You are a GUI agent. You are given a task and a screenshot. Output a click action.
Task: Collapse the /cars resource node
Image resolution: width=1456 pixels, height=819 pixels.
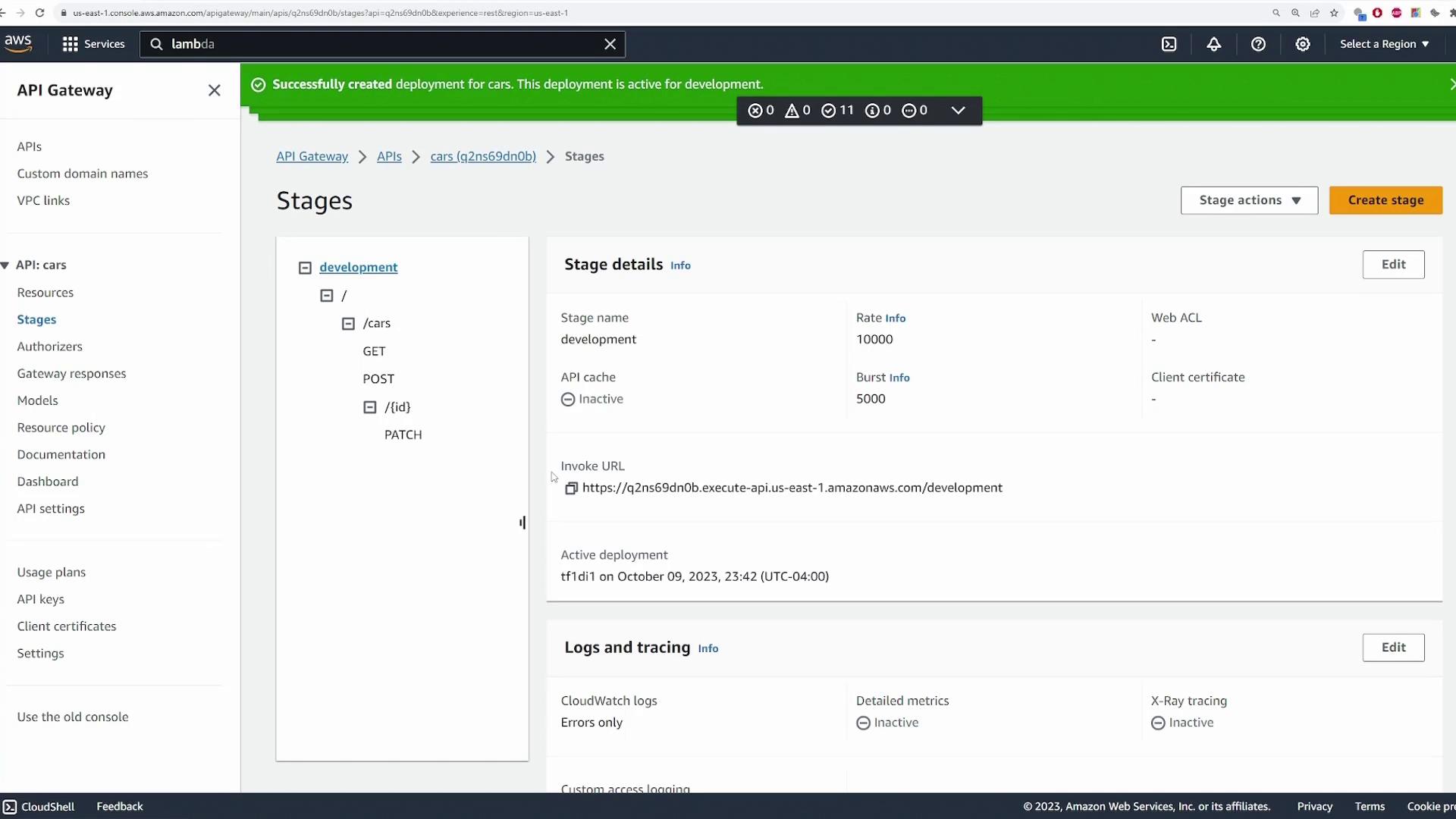[x=348, y=324]
